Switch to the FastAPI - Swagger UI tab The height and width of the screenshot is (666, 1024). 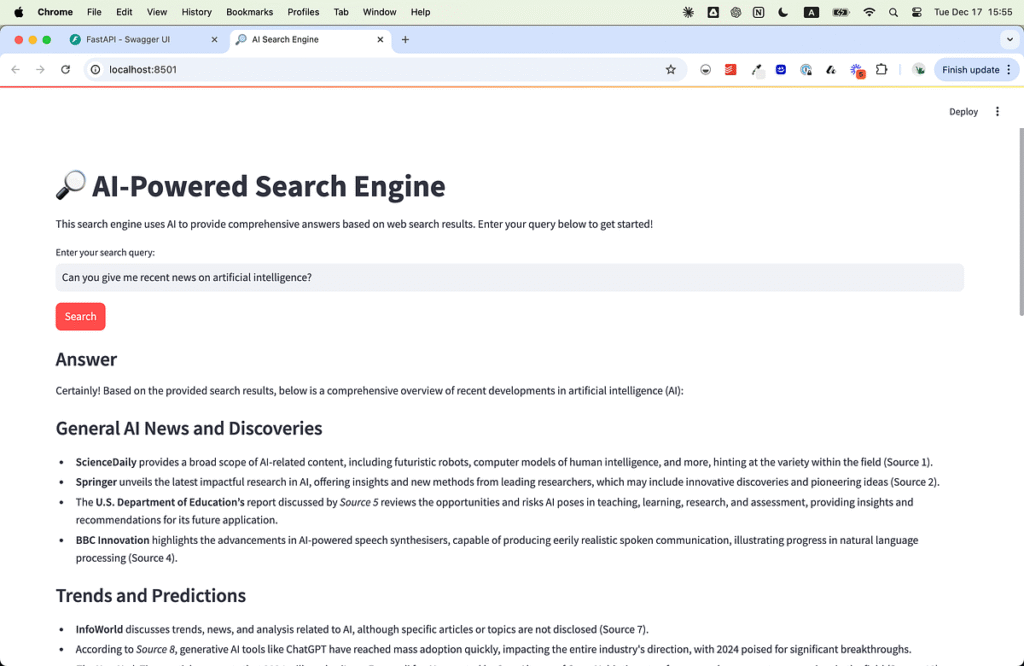click(140, 40)
